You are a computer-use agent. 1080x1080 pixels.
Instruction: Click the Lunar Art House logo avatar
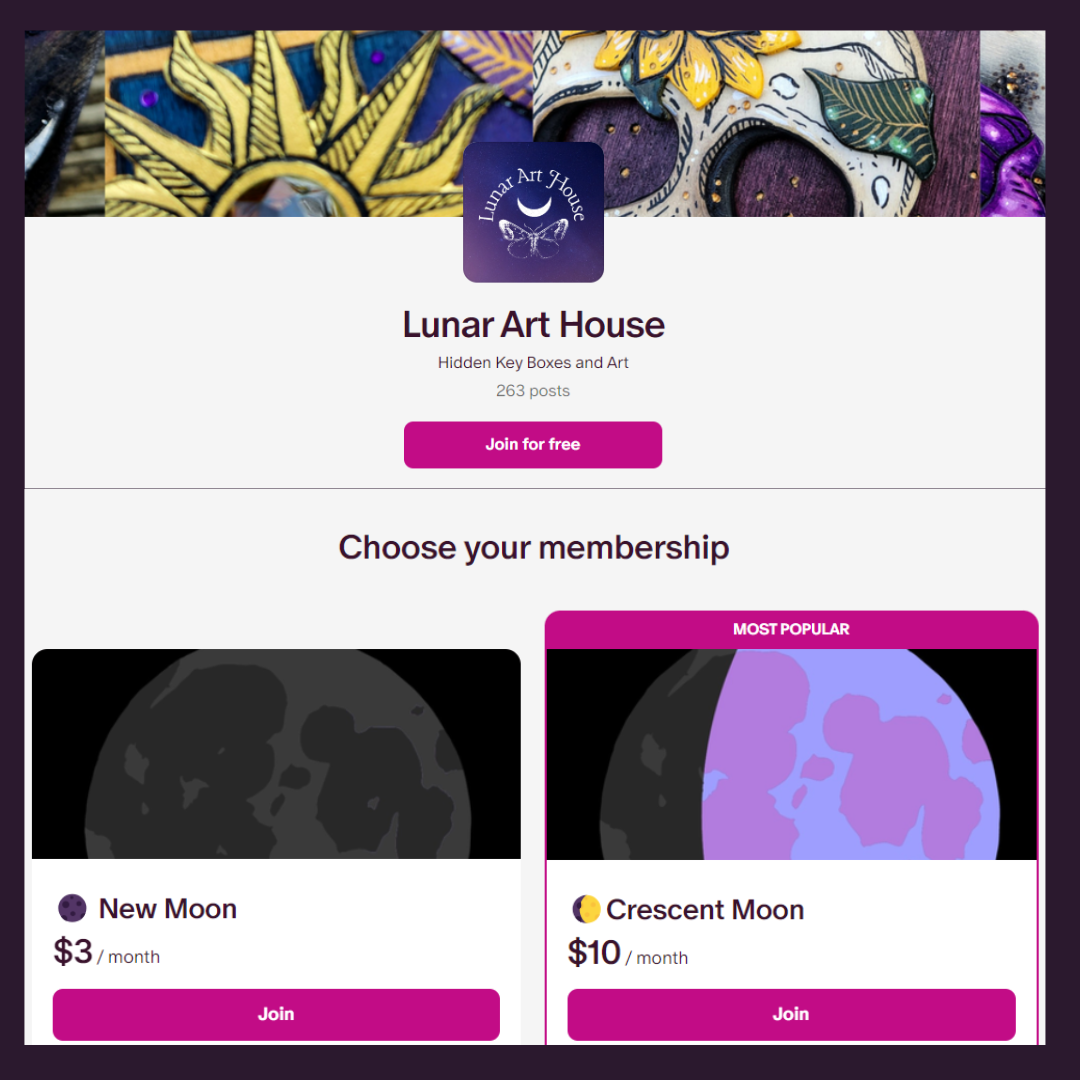533,212
